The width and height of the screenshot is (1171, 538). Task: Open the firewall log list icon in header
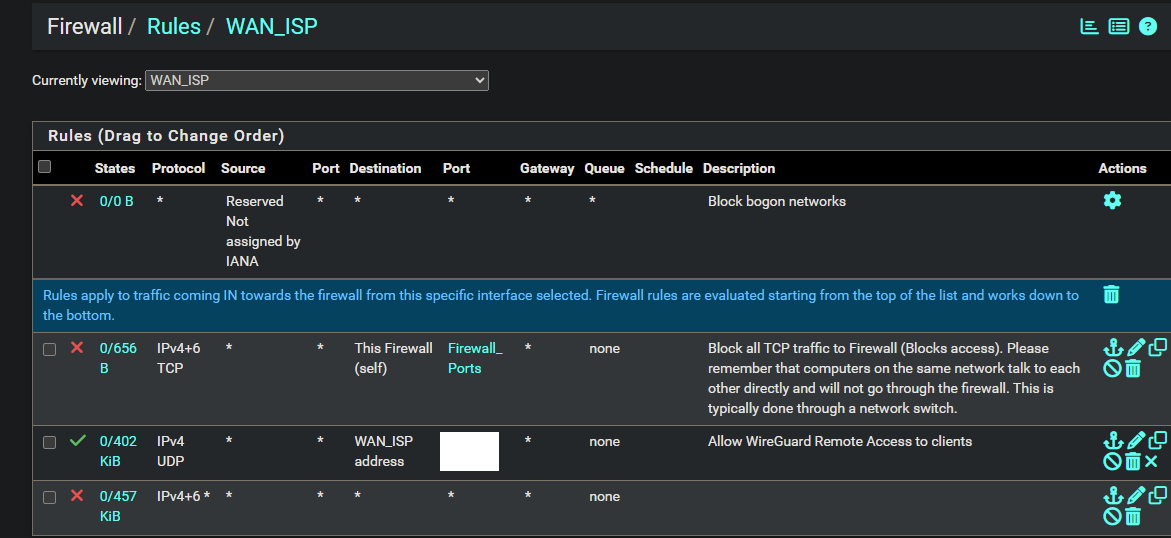[x=1118, y=27]
